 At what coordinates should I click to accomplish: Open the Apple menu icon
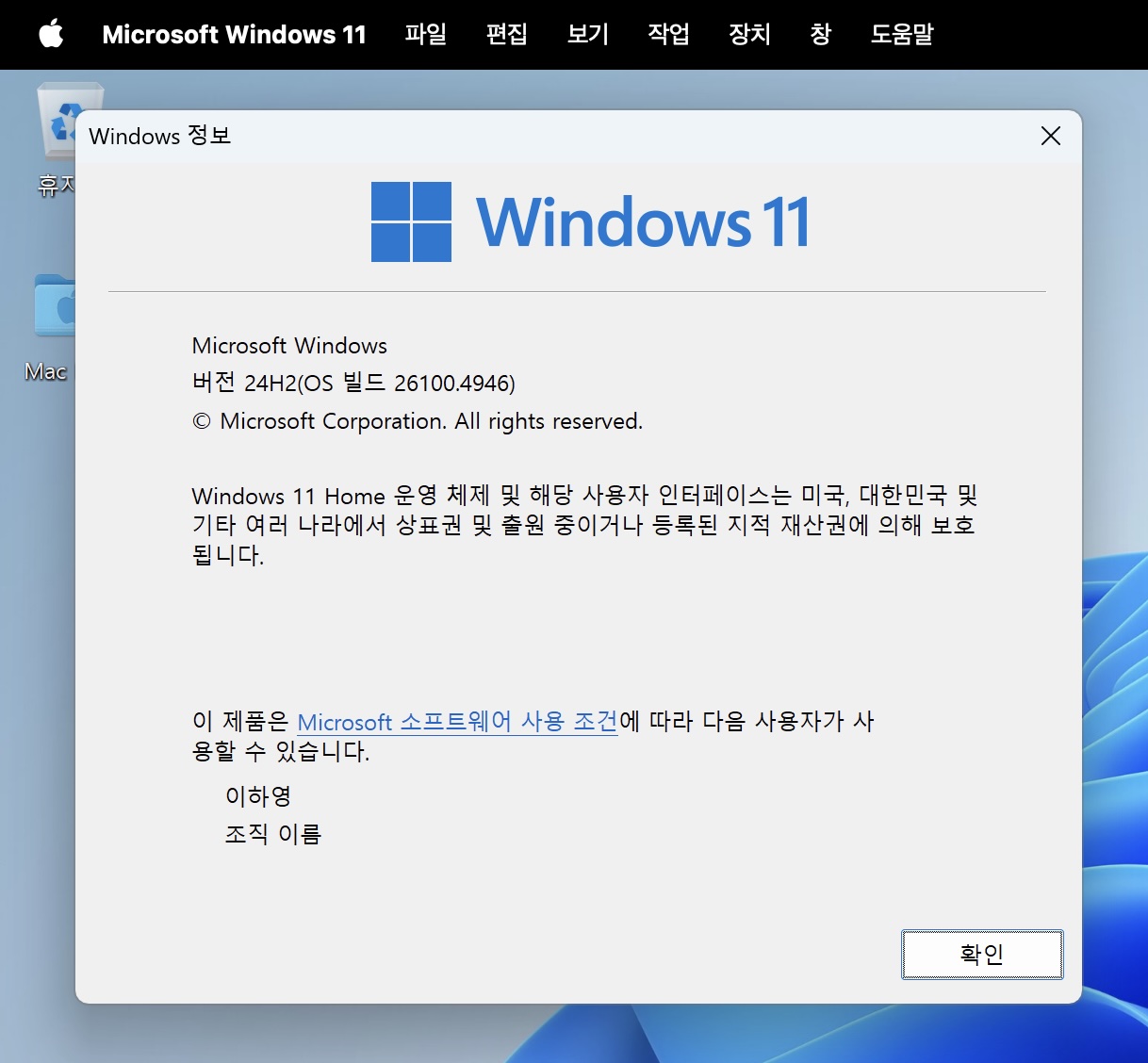pos(51,34)
